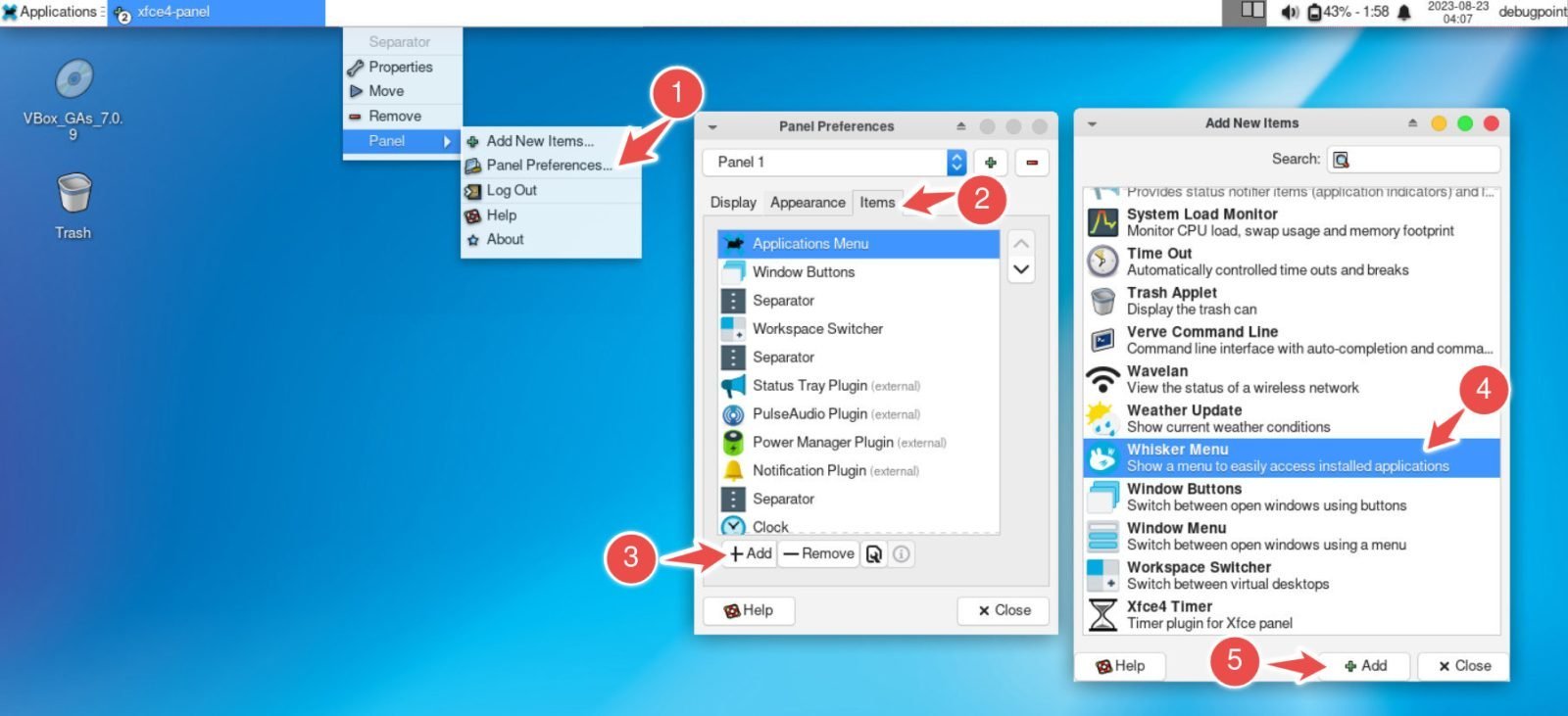This screenshot has width=1568, height=716.
Task: Select Workspace Switcher in Panel Preferences list
Action: pos(858,329)
